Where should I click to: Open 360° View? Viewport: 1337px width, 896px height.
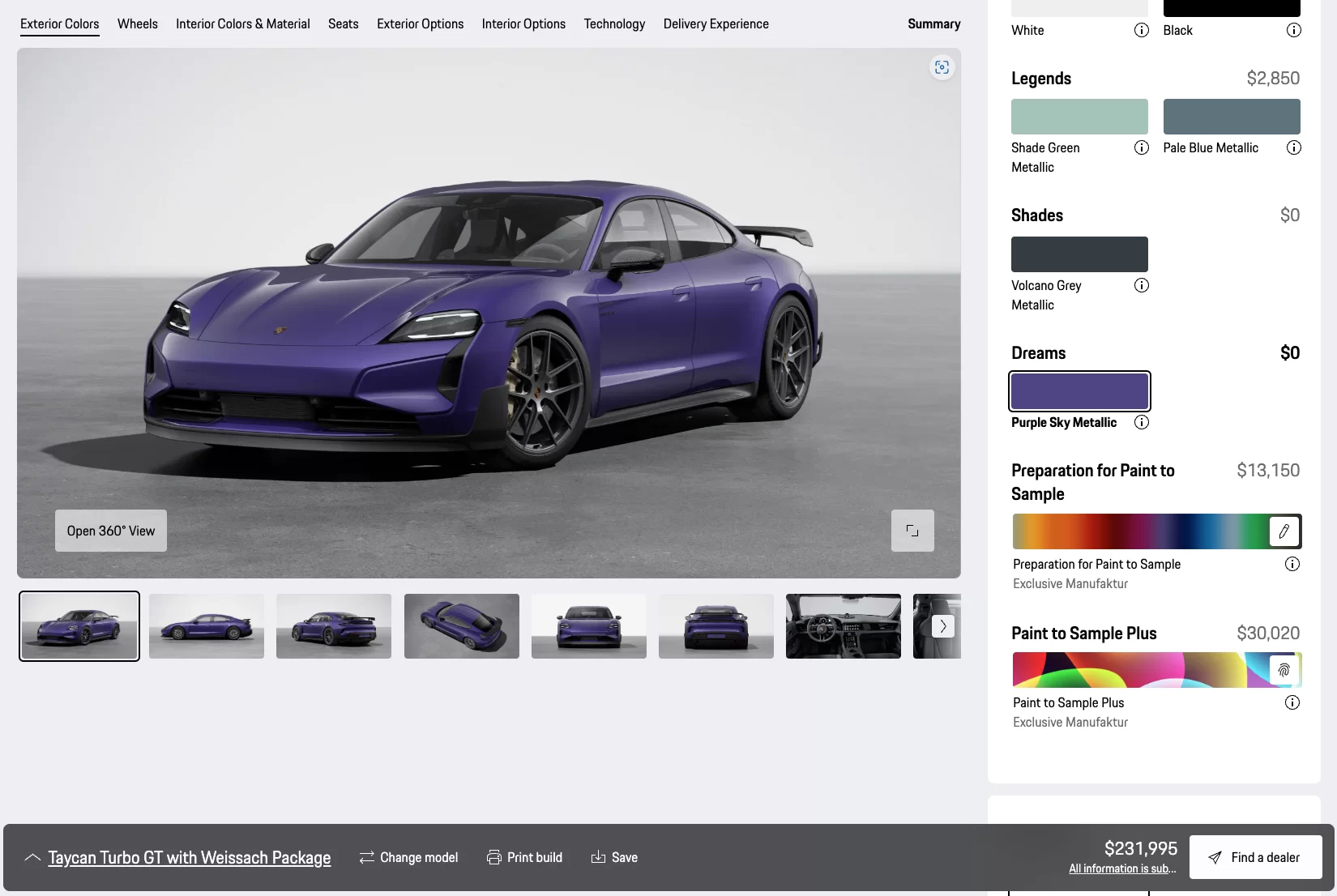(111, 531)
